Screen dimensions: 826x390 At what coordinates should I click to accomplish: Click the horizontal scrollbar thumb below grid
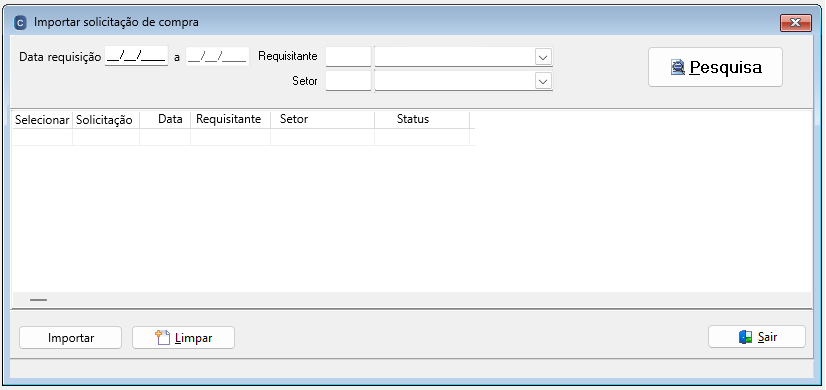click(x=38, y=300)
